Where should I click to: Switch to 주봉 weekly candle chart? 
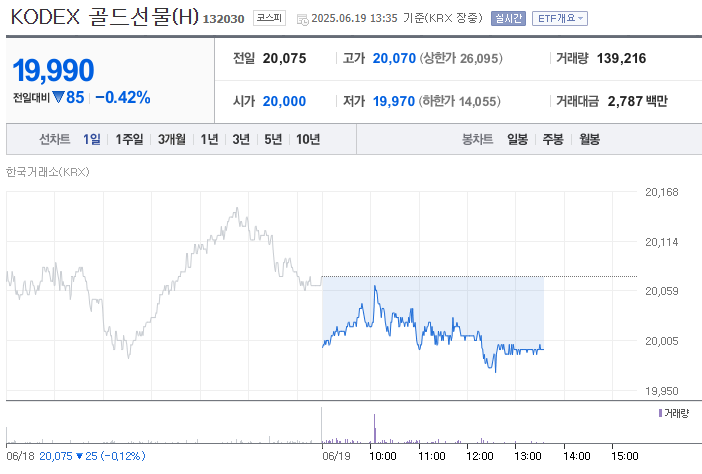553,139
